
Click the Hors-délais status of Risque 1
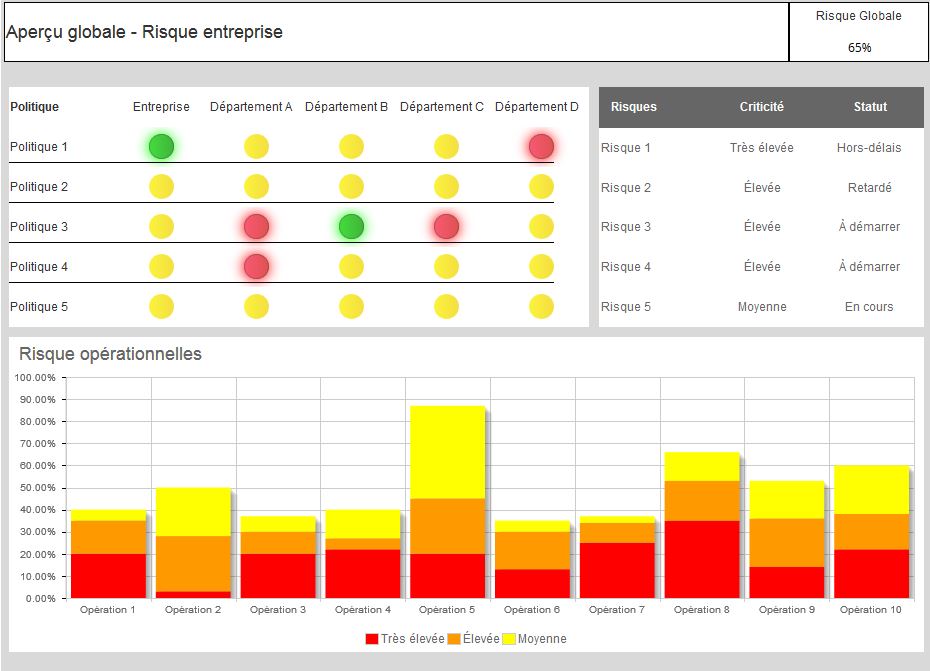pyautogui.click(x=869, y=148)
